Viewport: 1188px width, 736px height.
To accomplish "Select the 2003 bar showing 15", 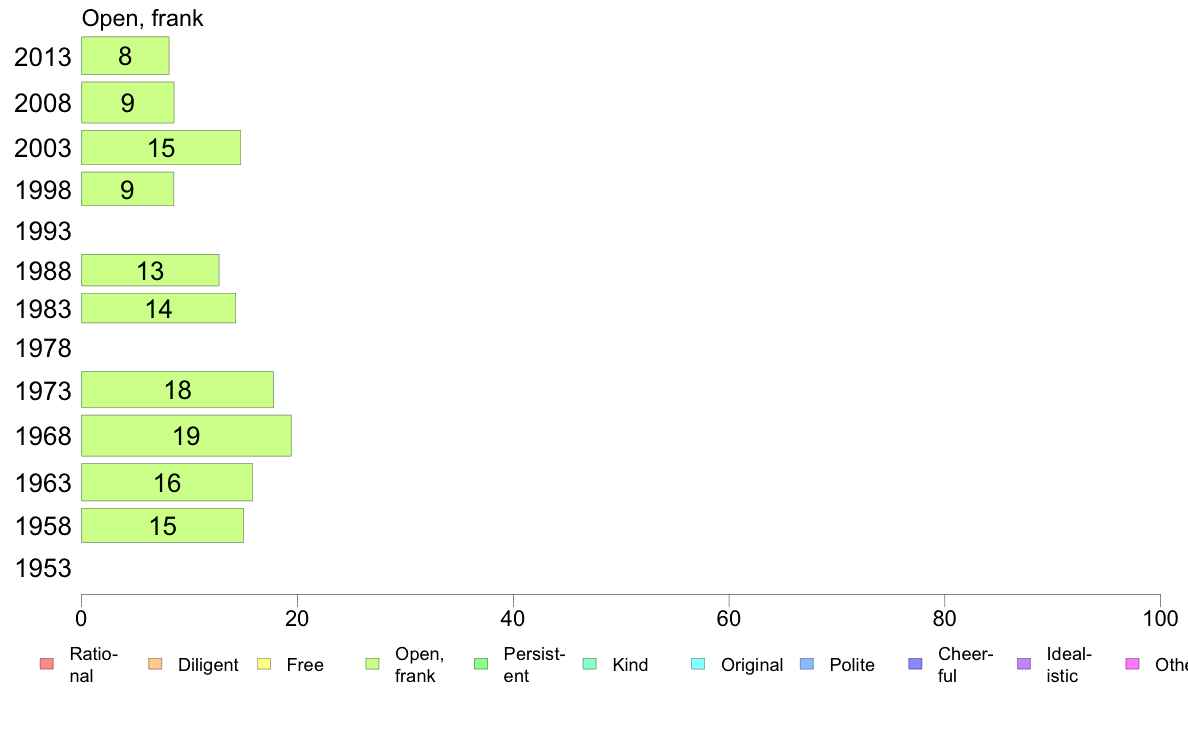I will click(161, 148).
